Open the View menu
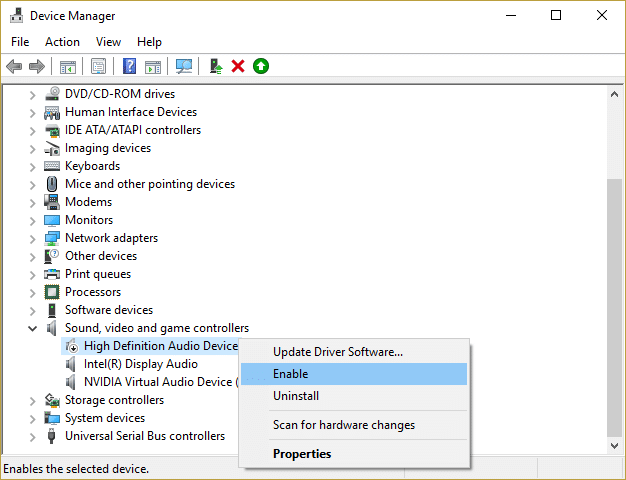This screenshot has width=626, height=480. [108, 42]
